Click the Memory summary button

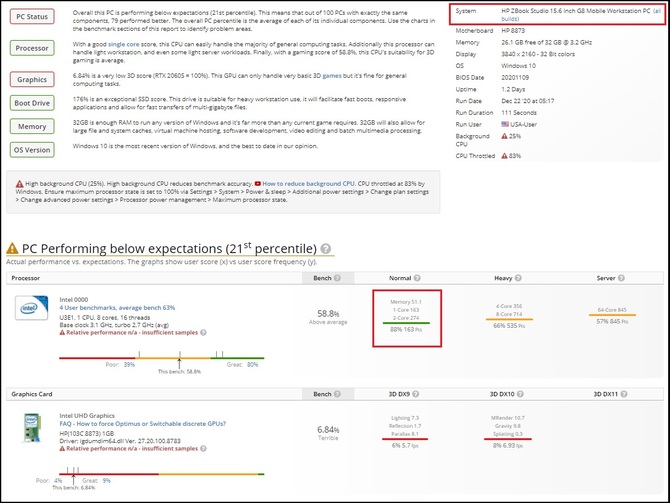(32, 126)
